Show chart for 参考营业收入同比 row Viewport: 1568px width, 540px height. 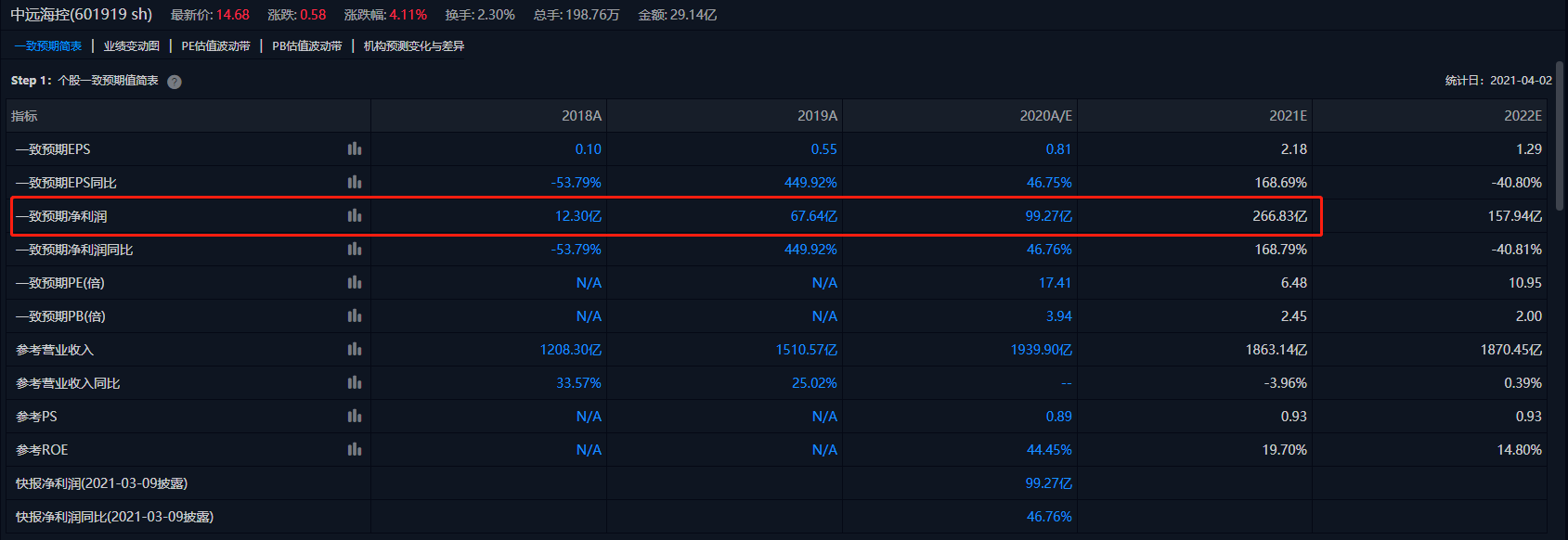355,383
